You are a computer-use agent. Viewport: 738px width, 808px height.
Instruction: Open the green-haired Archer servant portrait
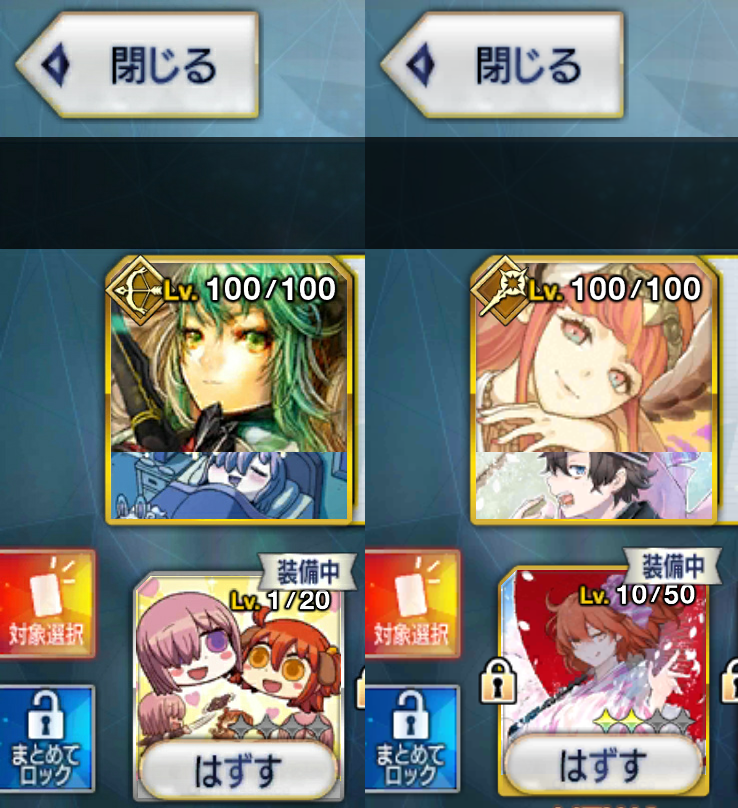click(229, 357)
